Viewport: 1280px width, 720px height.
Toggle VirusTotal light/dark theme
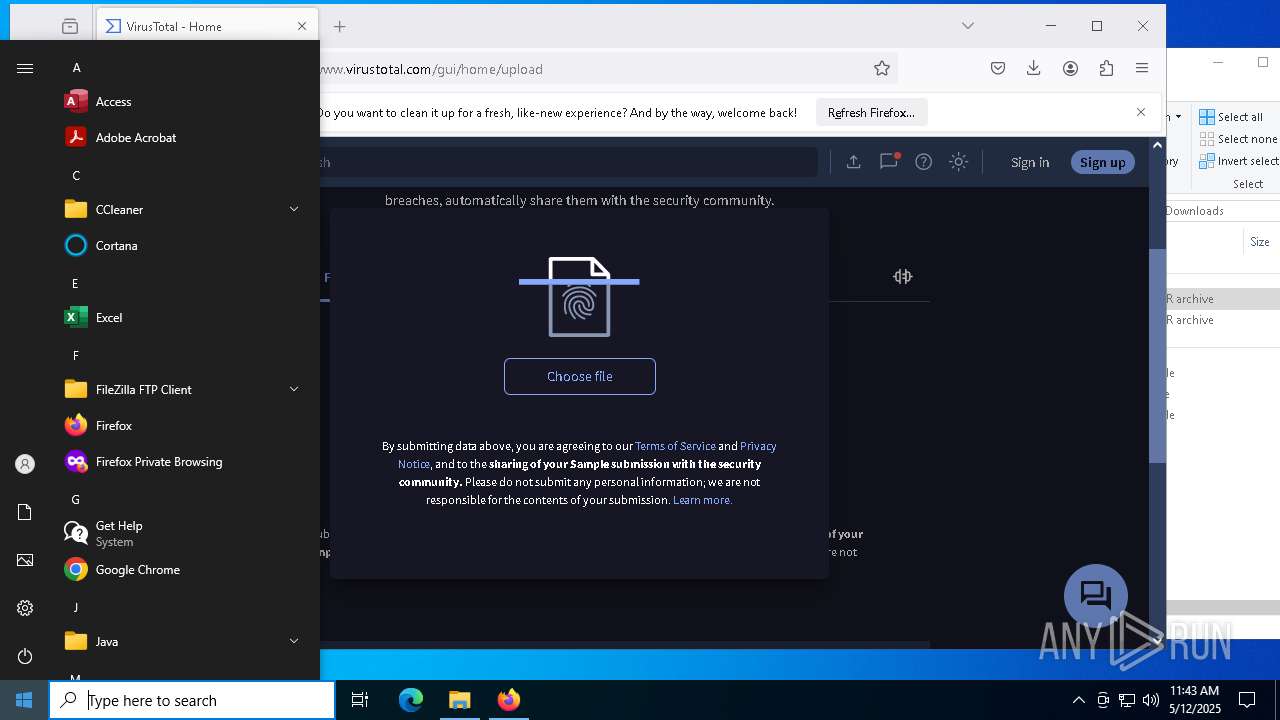coord(959,162)
